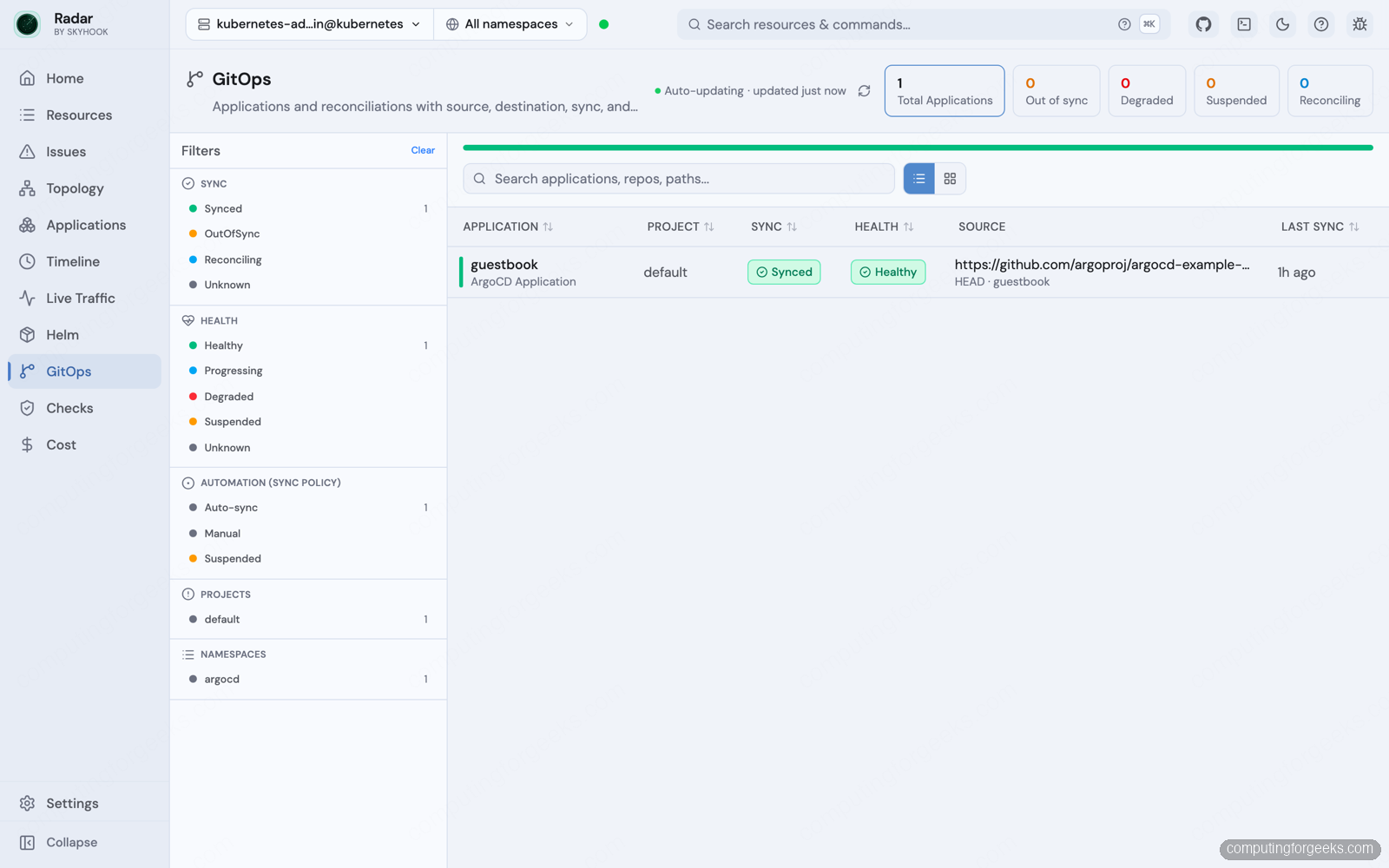Sort by APPLICATION column
The image size is (1389, 868).
click(508, 227)
